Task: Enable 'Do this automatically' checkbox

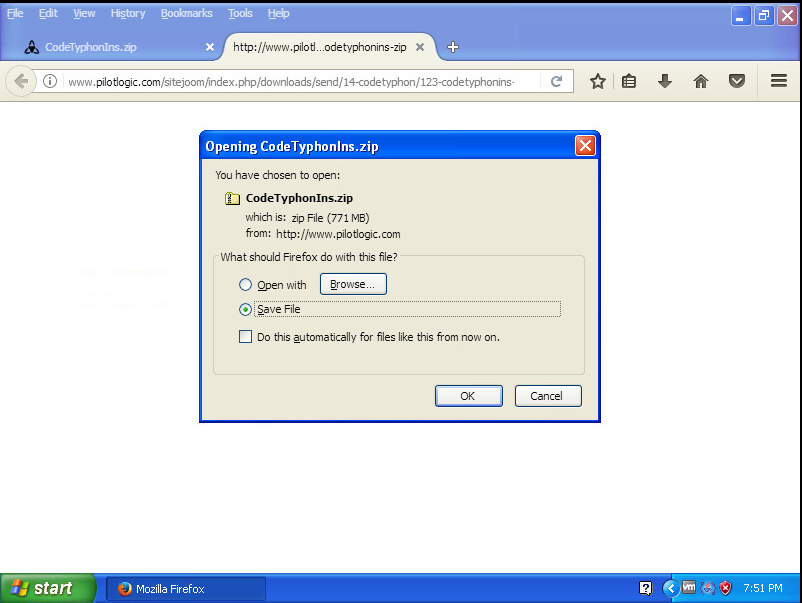Action: (x=246, y=337)
